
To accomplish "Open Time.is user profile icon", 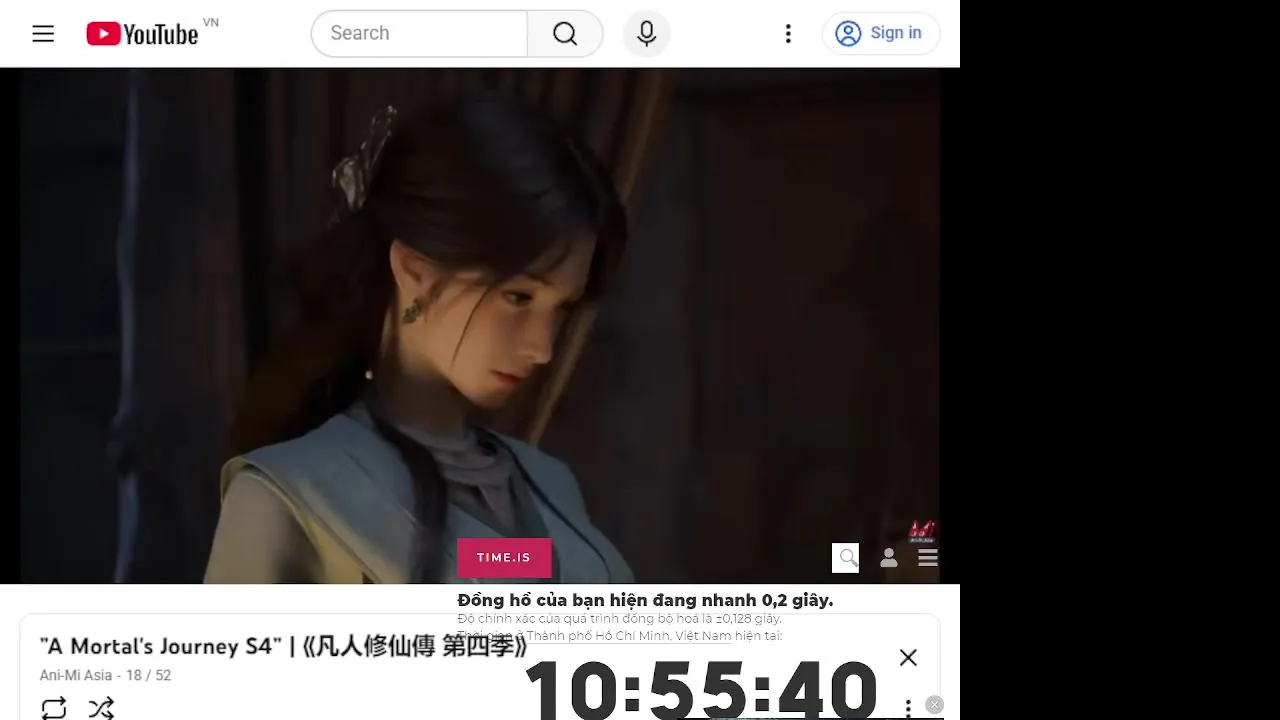I will click(888, 558).
